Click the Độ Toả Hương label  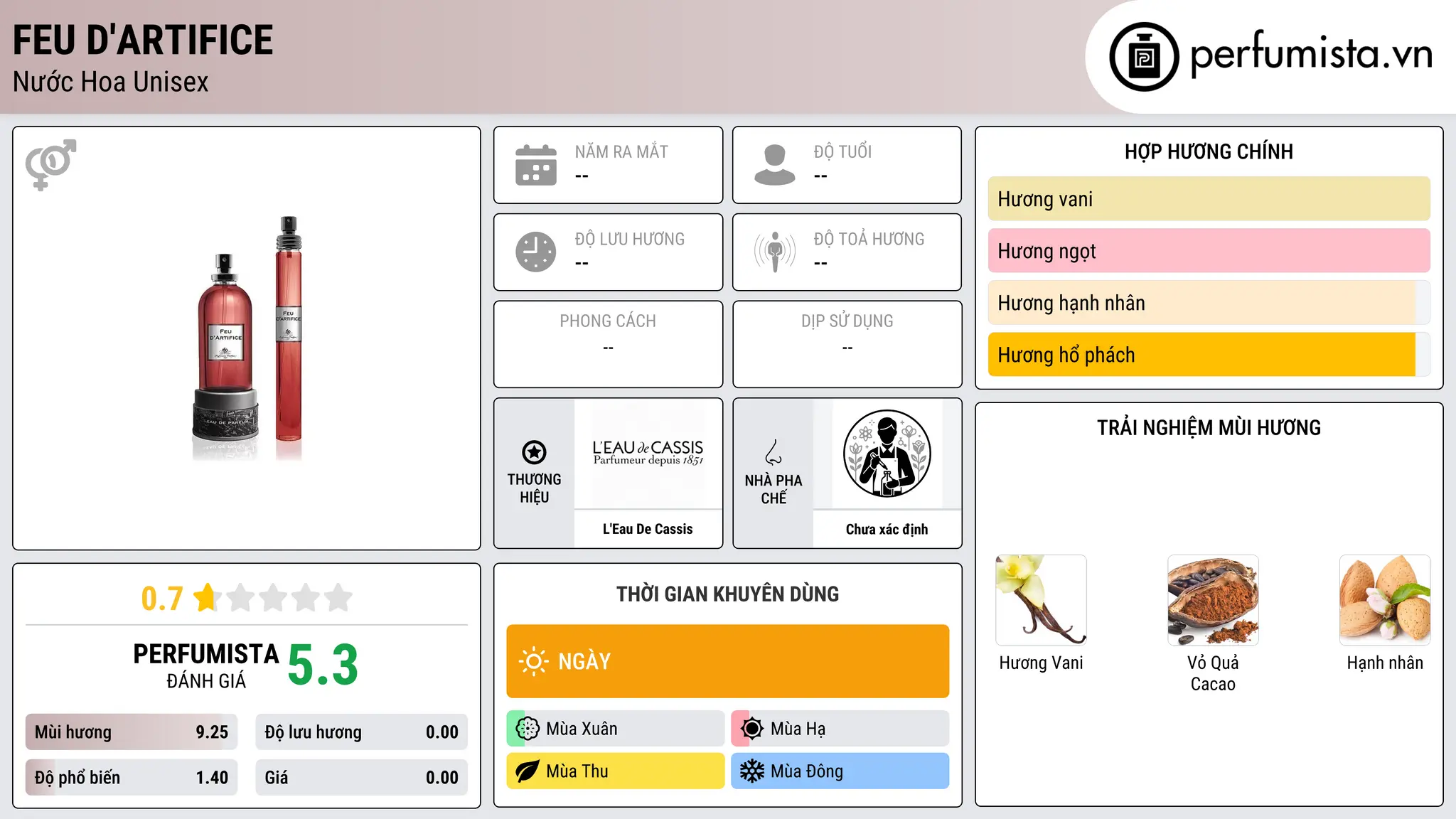[x=869, y=239]
